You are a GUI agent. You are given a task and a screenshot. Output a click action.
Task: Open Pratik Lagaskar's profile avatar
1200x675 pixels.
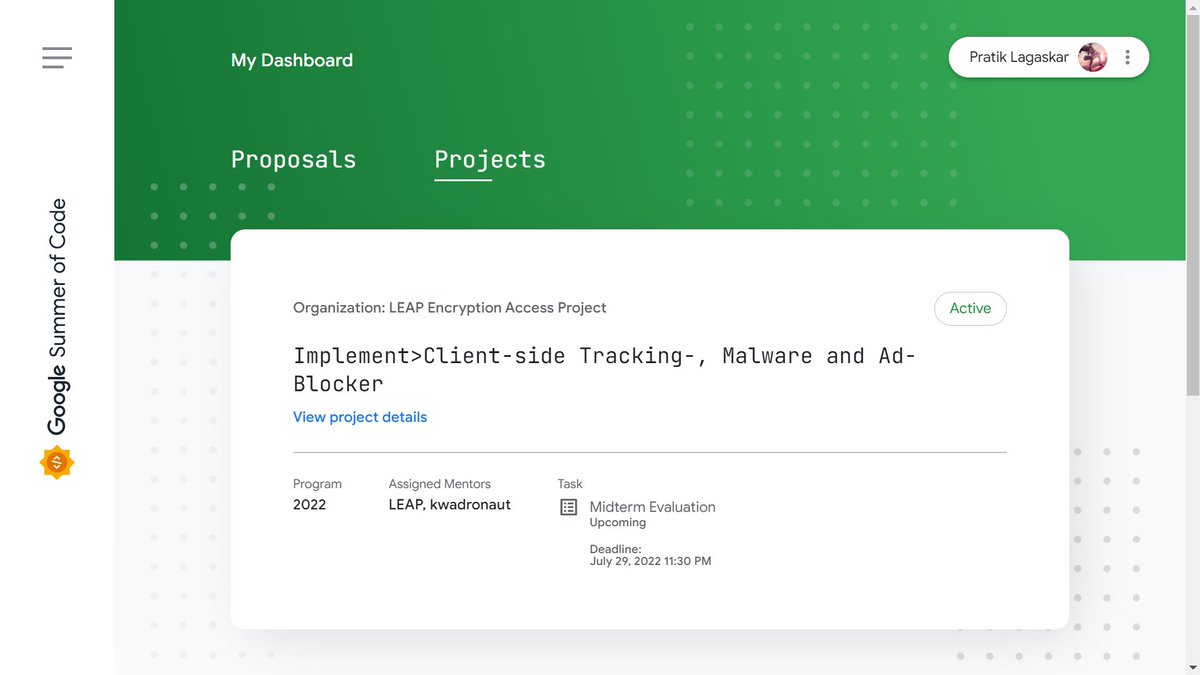(x=1092, y=57)
